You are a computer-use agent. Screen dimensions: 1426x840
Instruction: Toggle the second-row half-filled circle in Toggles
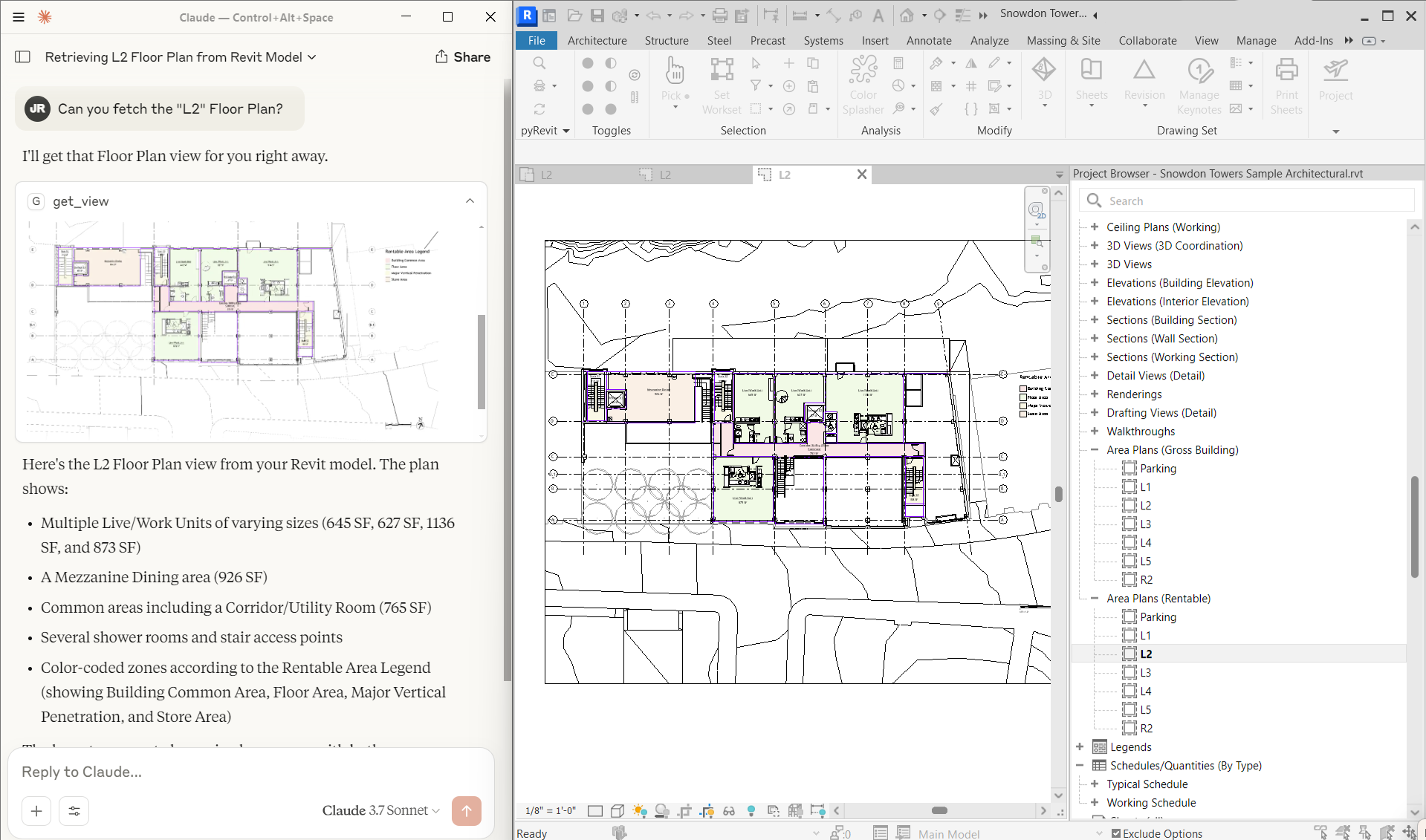click(611, 86)
